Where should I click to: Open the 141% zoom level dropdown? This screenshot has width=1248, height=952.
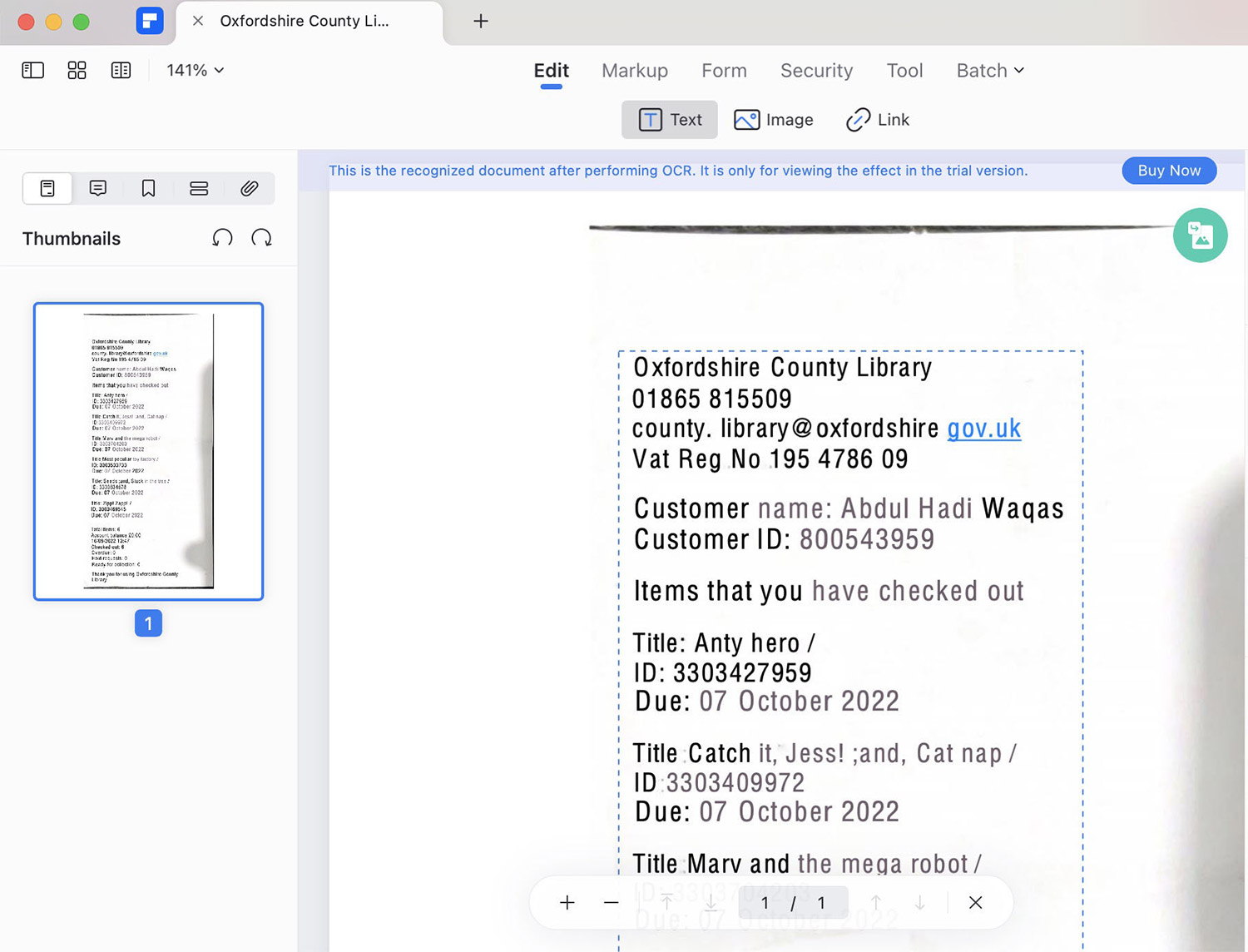196,70
